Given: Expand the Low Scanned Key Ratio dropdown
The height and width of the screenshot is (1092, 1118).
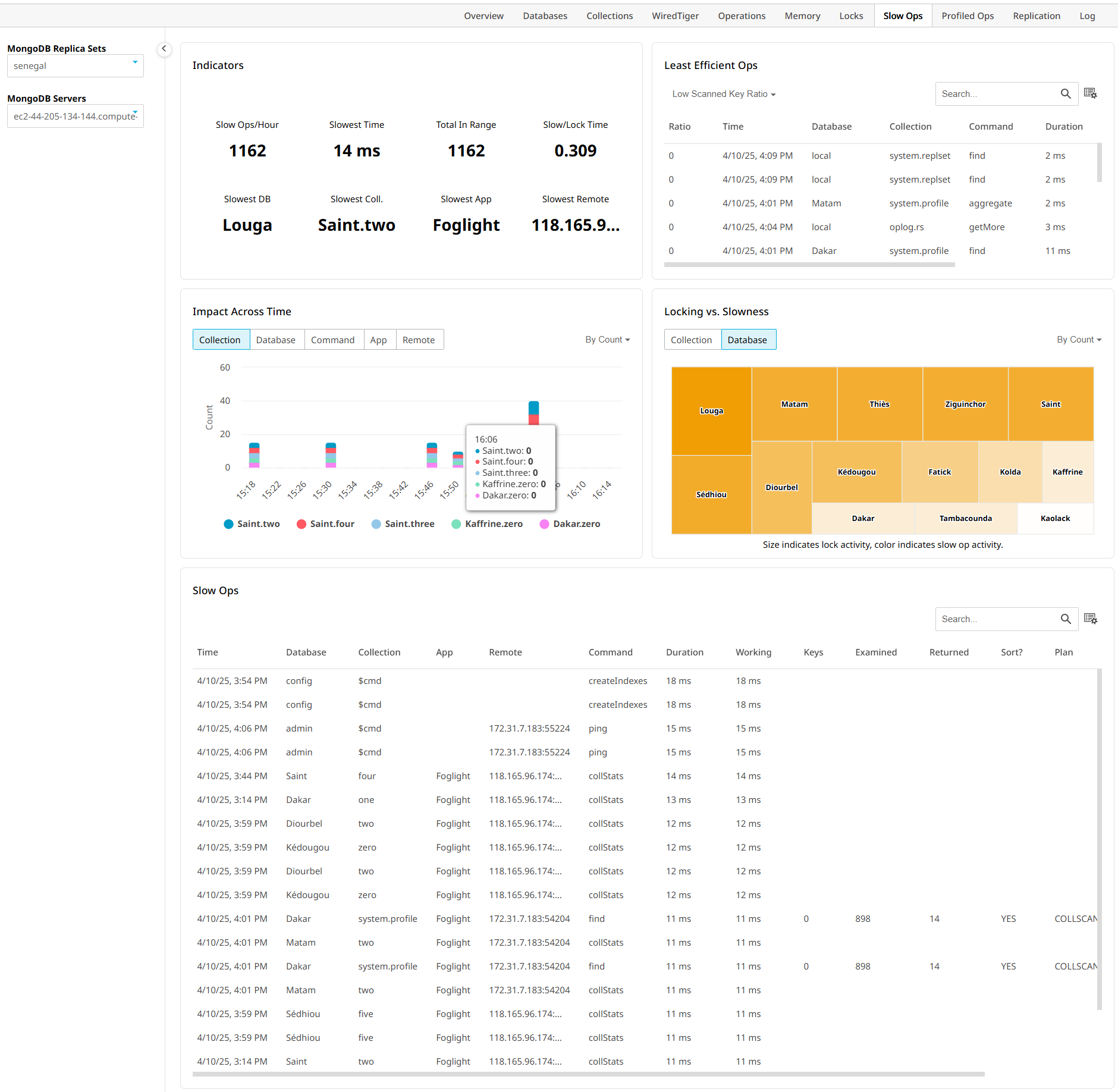Looking at the screenshot, I should pos(723,94).
